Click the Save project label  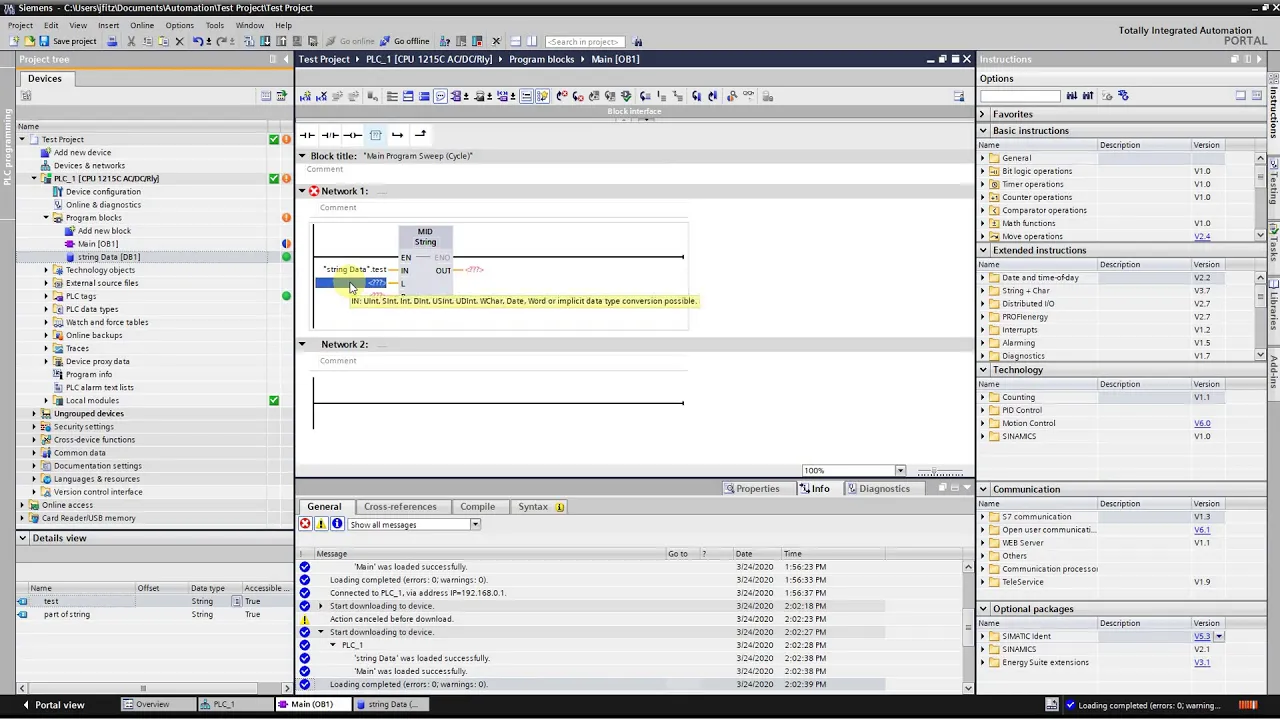pyautogui.click(x=74, y=41)
